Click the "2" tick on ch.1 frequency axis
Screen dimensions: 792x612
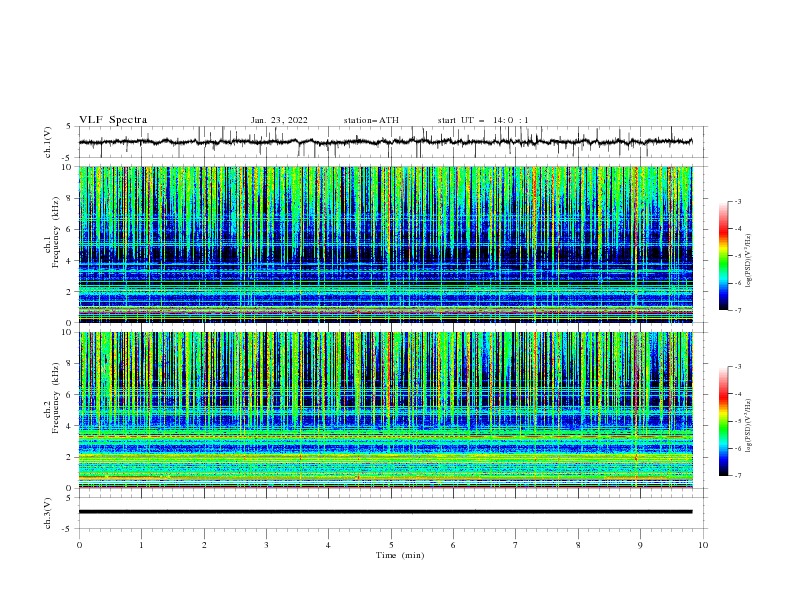tap(70, 292)
